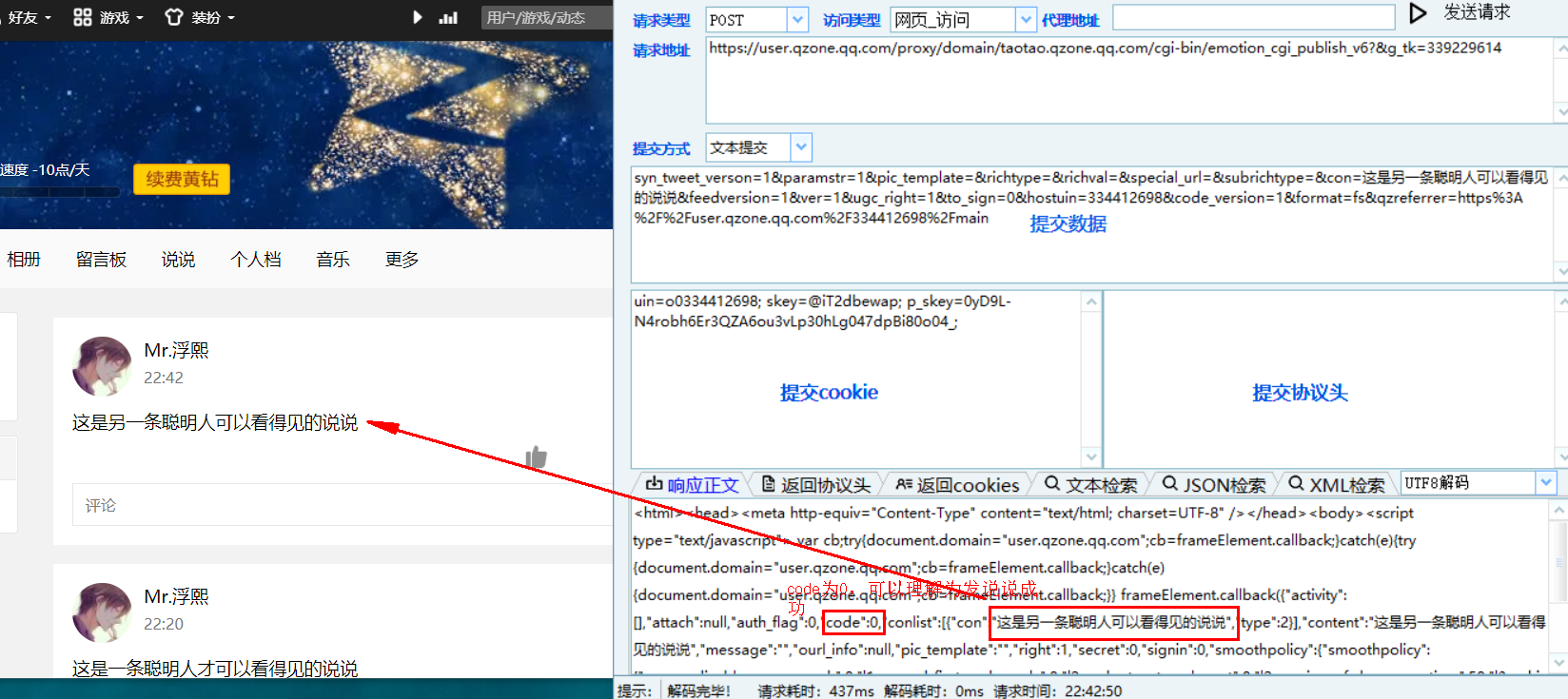1568x699 pixels.
Task: Click the 提交cookie text area
Action: 856,379
